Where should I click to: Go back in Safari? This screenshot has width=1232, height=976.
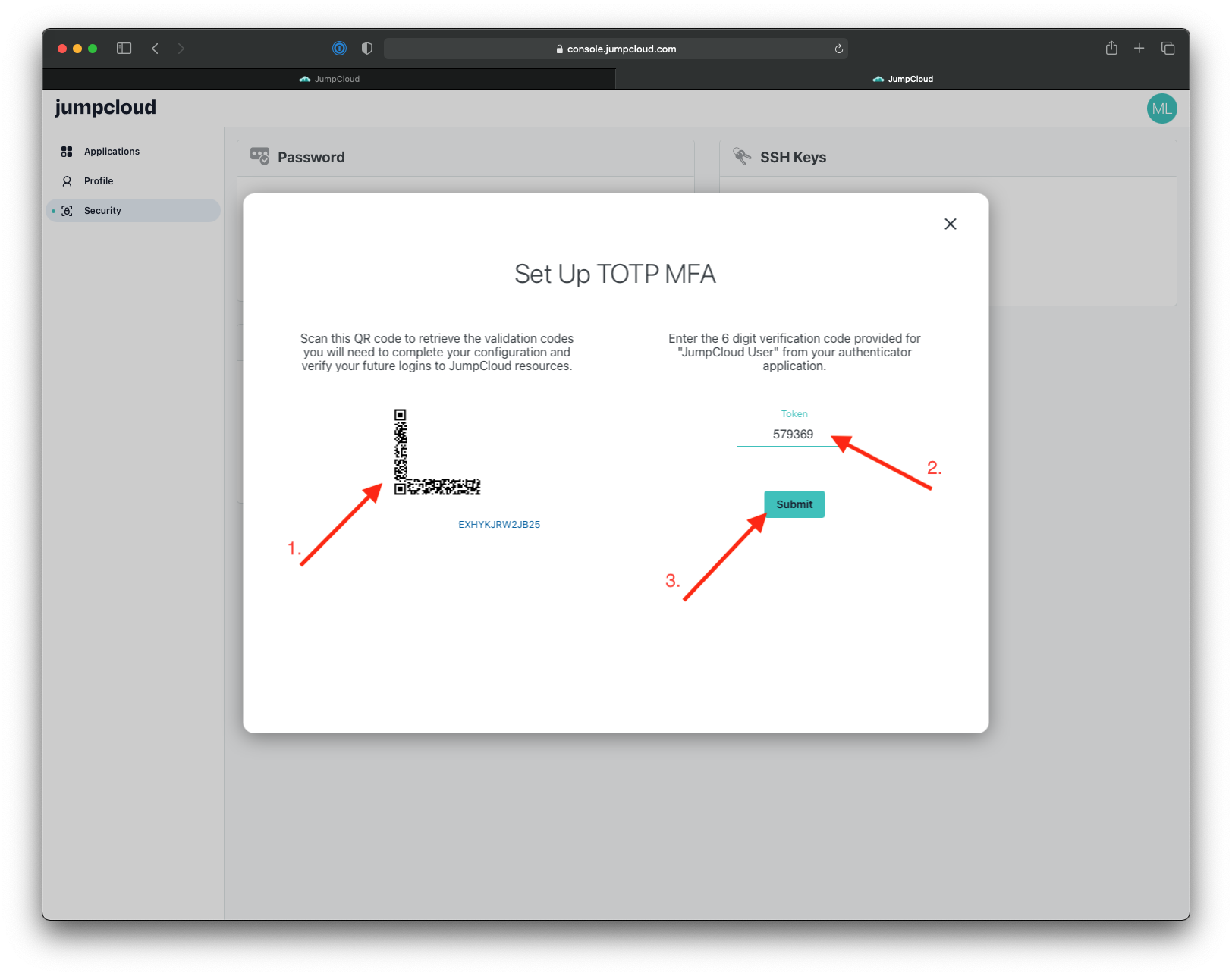(x=155, y=49)
